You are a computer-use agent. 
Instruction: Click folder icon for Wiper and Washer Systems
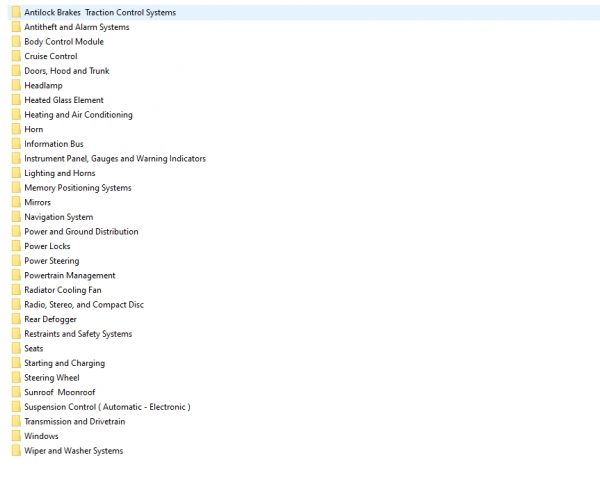[x=16, y=451]
